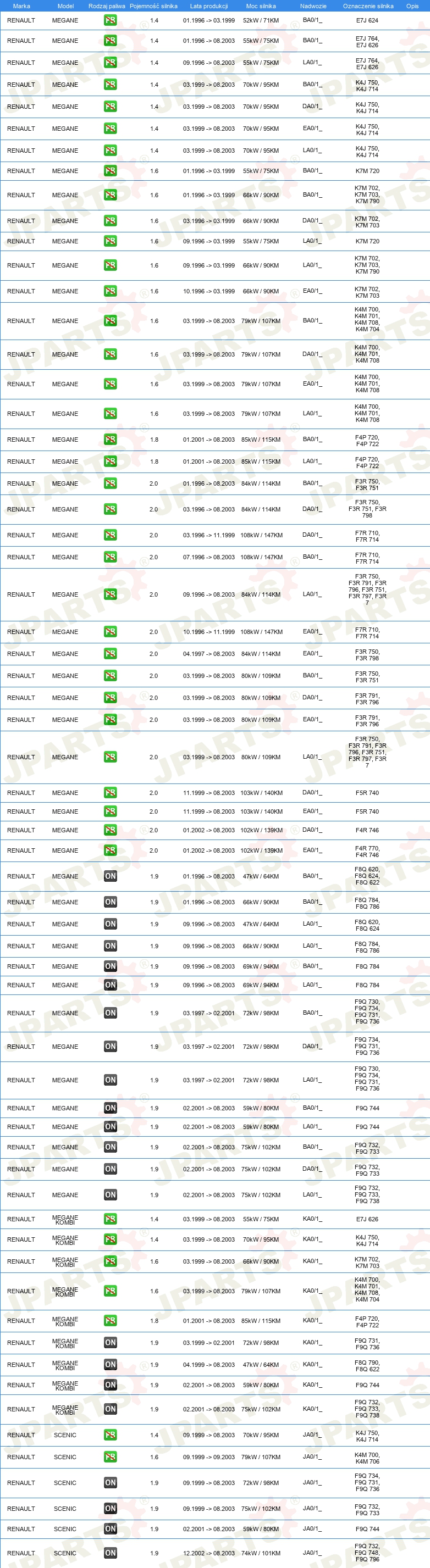This screenshot has height=1568, width=430.
Task: Click PB icon in the F4R 770 row
Action: [x=110, y=850]
